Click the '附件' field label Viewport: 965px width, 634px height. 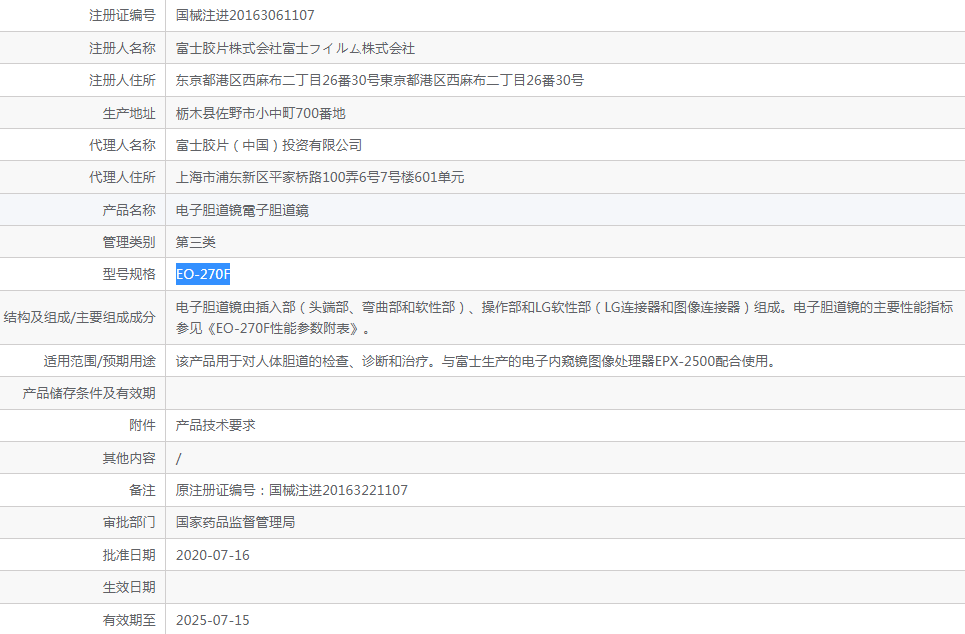[142, 425]
